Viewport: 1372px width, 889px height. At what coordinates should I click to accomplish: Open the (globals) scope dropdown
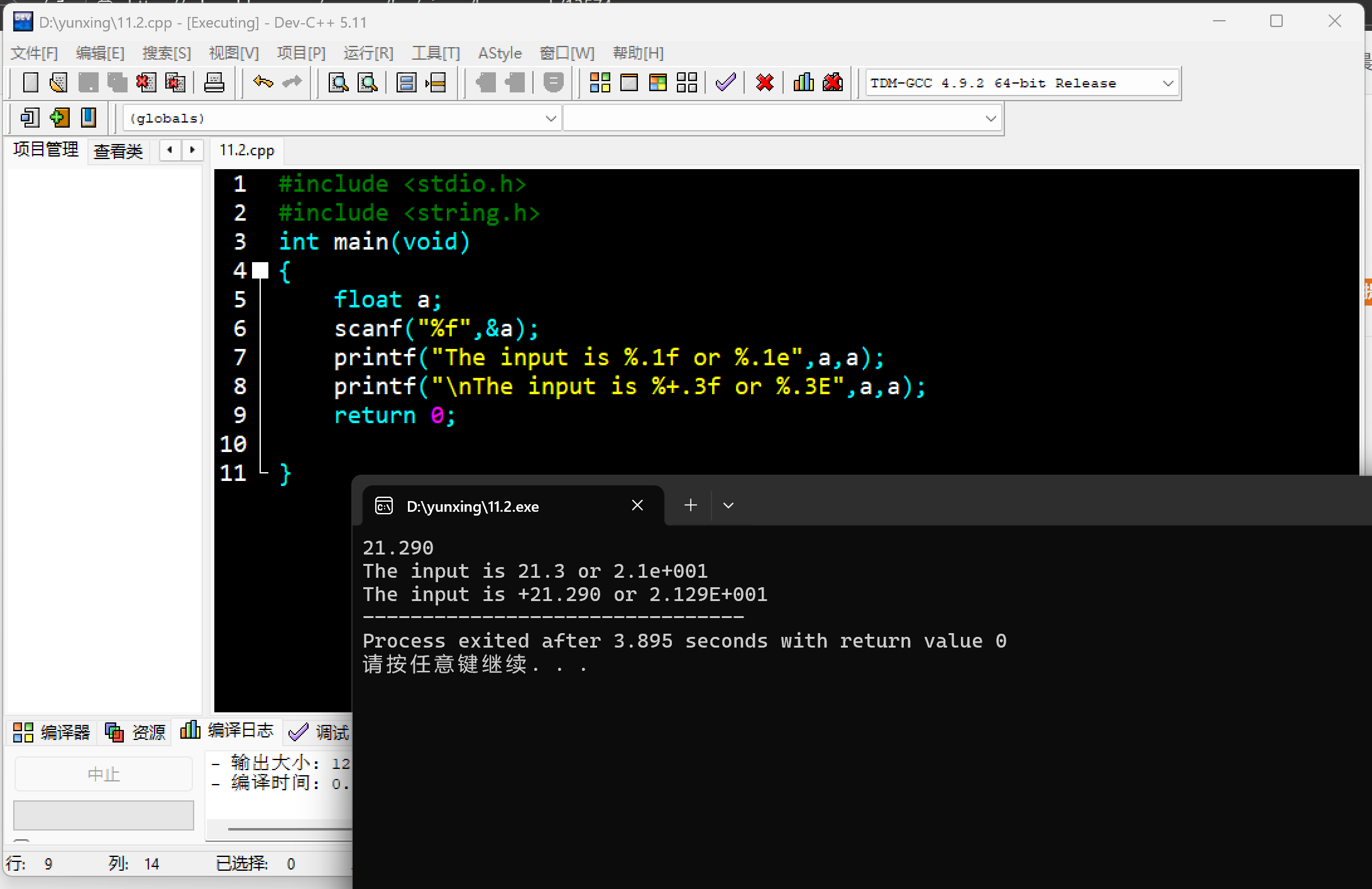(551, 118)
